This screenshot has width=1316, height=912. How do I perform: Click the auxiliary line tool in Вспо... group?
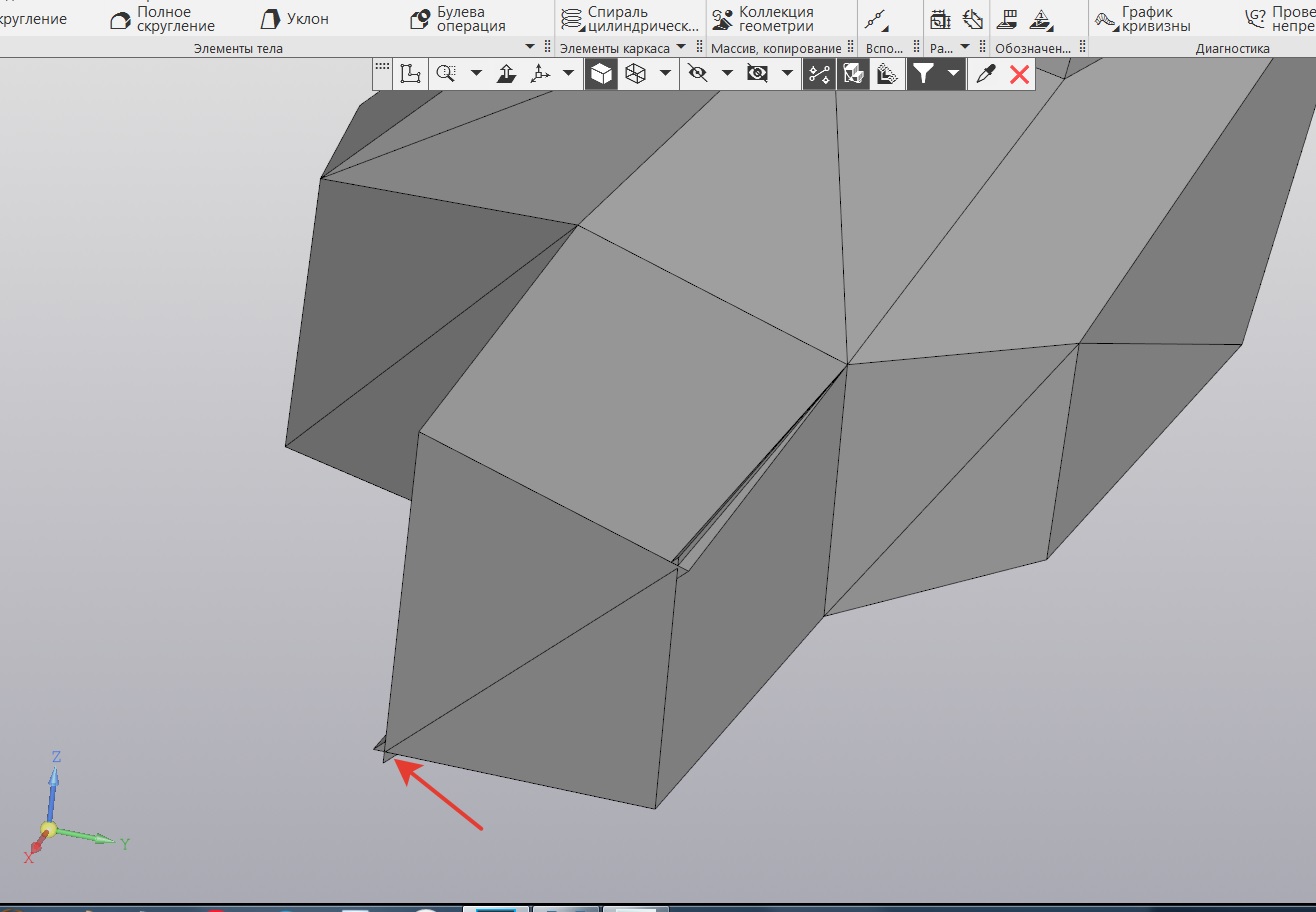pyautogui.click(x=876, y=19)
